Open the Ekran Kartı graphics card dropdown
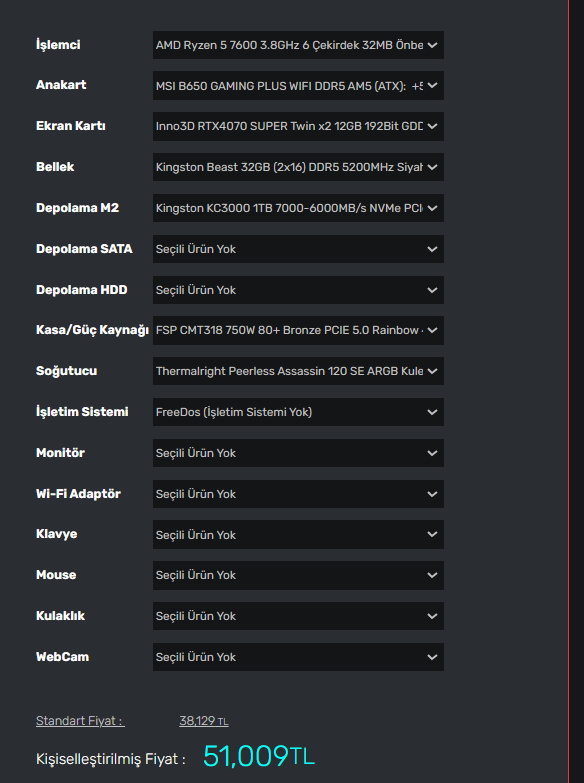The width and height of the screenshot is (584, 783). [x=298, y=126]
